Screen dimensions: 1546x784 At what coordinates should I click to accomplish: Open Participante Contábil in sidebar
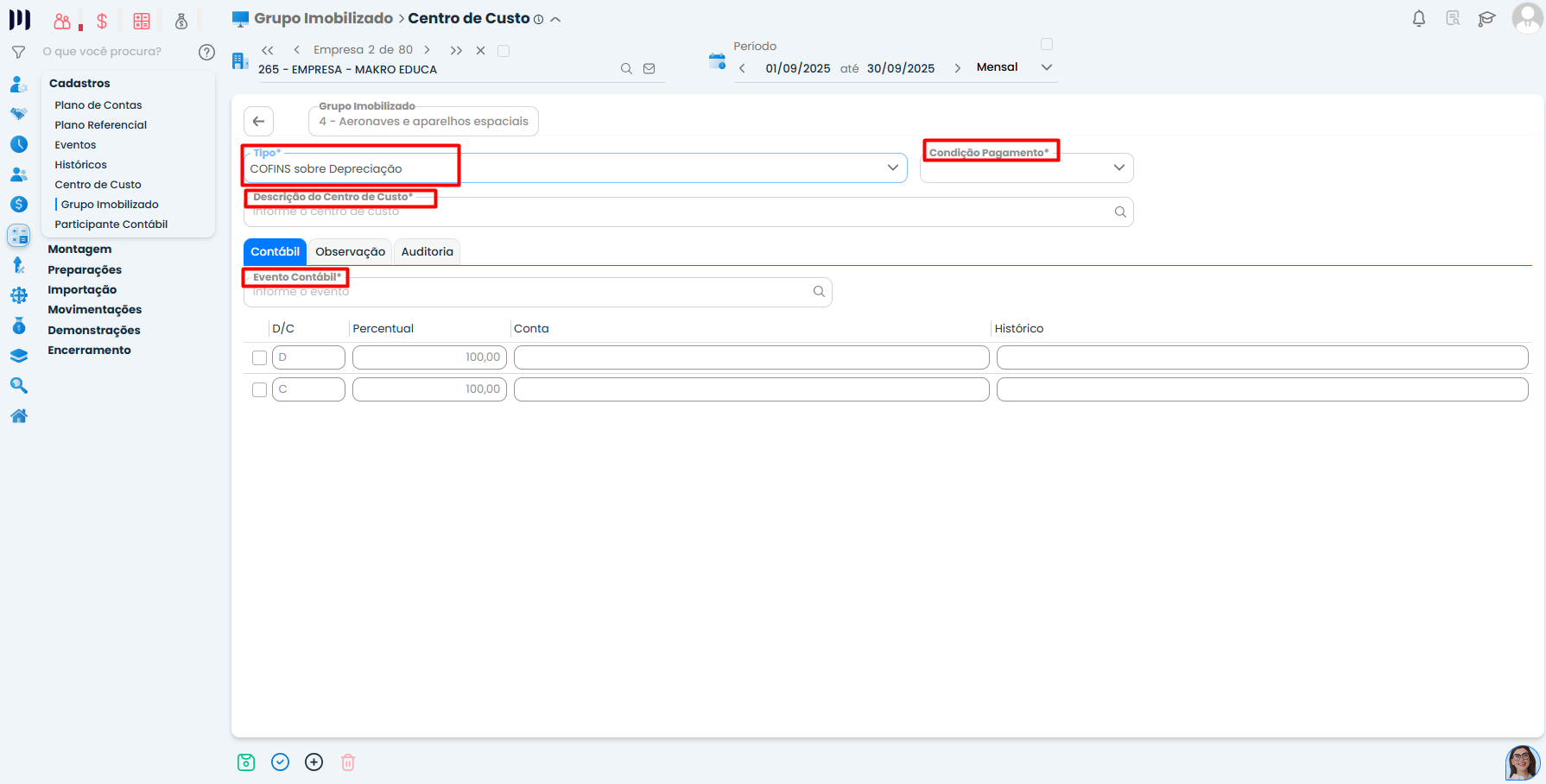[x=111, y=224]
